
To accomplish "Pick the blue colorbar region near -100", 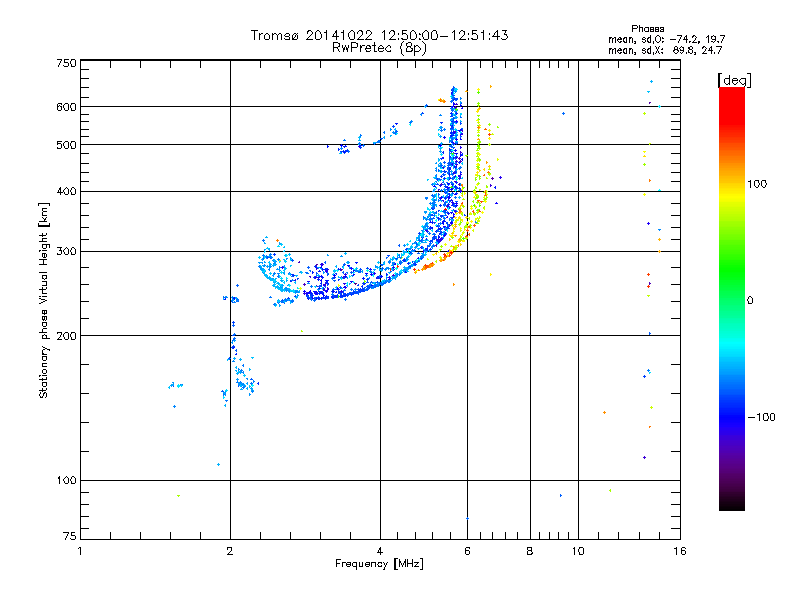I will coord(731,415).
